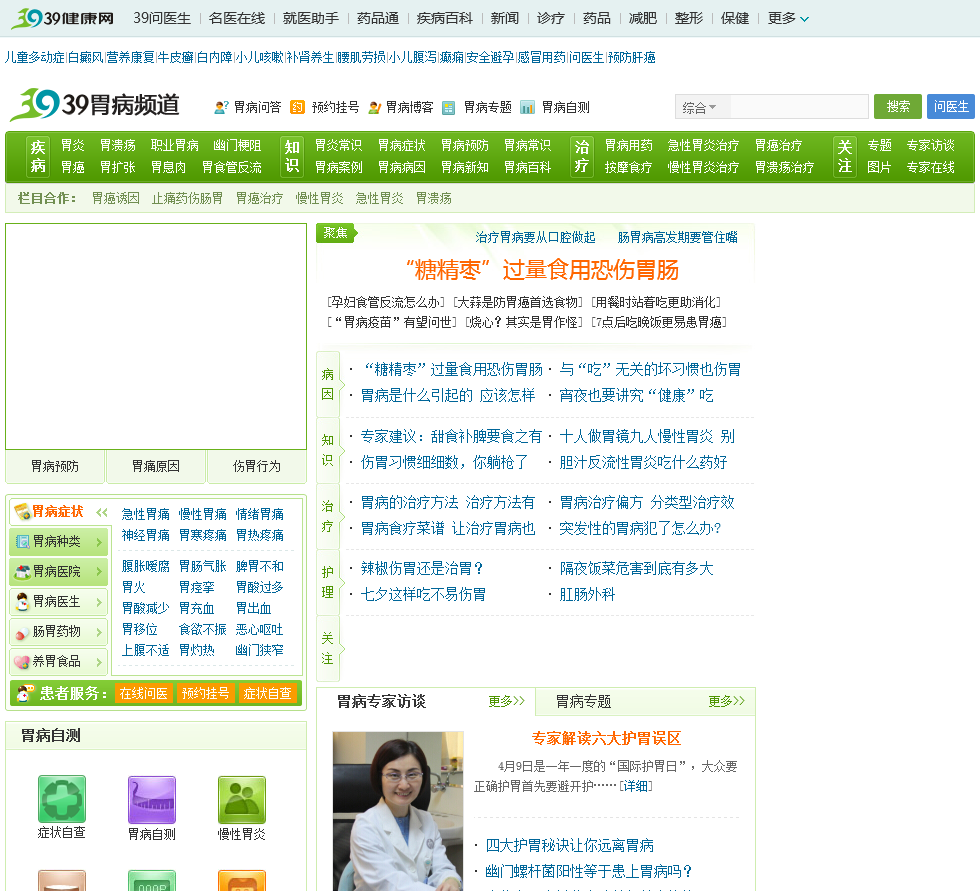The width and height of the screenshot is (980, 891).
Task: Click the 胃病问答 icon in header
Action: (x=221, y=107)
